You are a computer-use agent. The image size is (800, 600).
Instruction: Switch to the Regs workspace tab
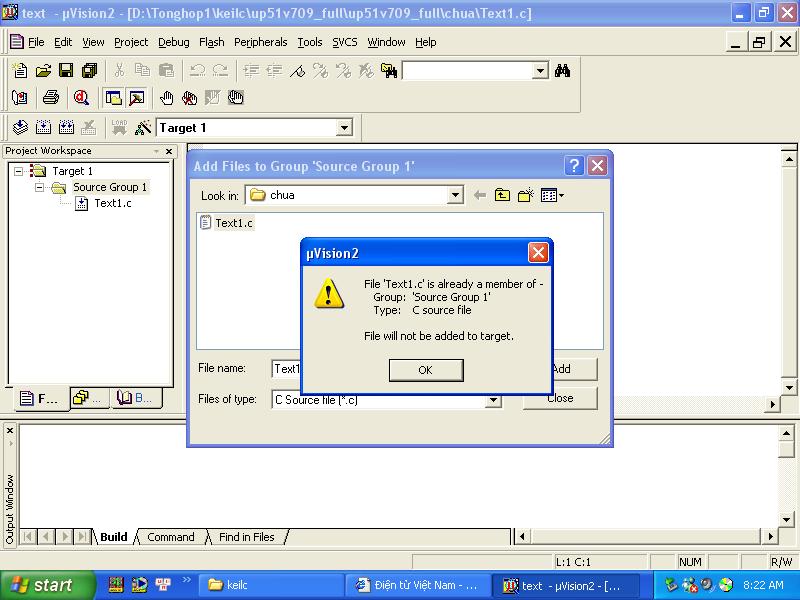89,398
